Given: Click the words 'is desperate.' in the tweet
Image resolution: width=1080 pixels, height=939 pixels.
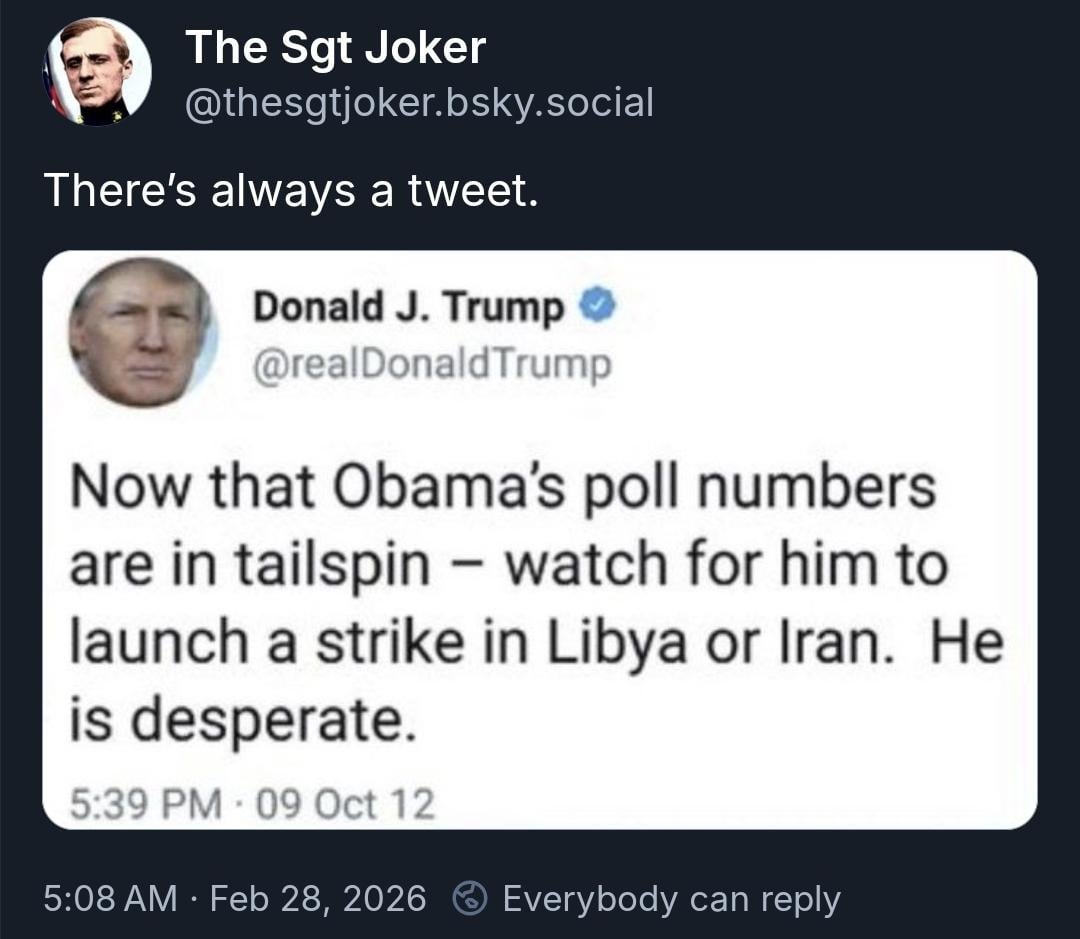Looking at the screenshot, I should 241,718.
